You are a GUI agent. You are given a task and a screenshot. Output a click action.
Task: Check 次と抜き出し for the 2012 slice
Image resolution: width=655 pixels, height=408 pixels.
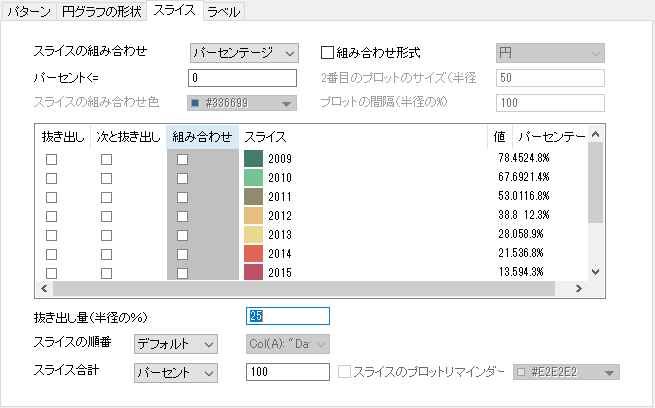pyautogui.click(x=107, y=216)
